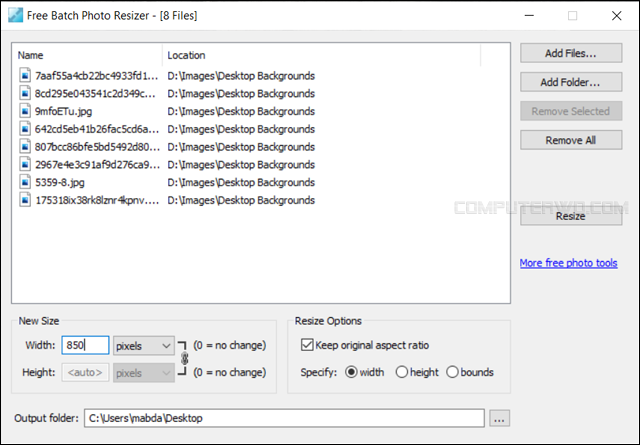Open the Width units pixels dropdown

click(144, 346)
